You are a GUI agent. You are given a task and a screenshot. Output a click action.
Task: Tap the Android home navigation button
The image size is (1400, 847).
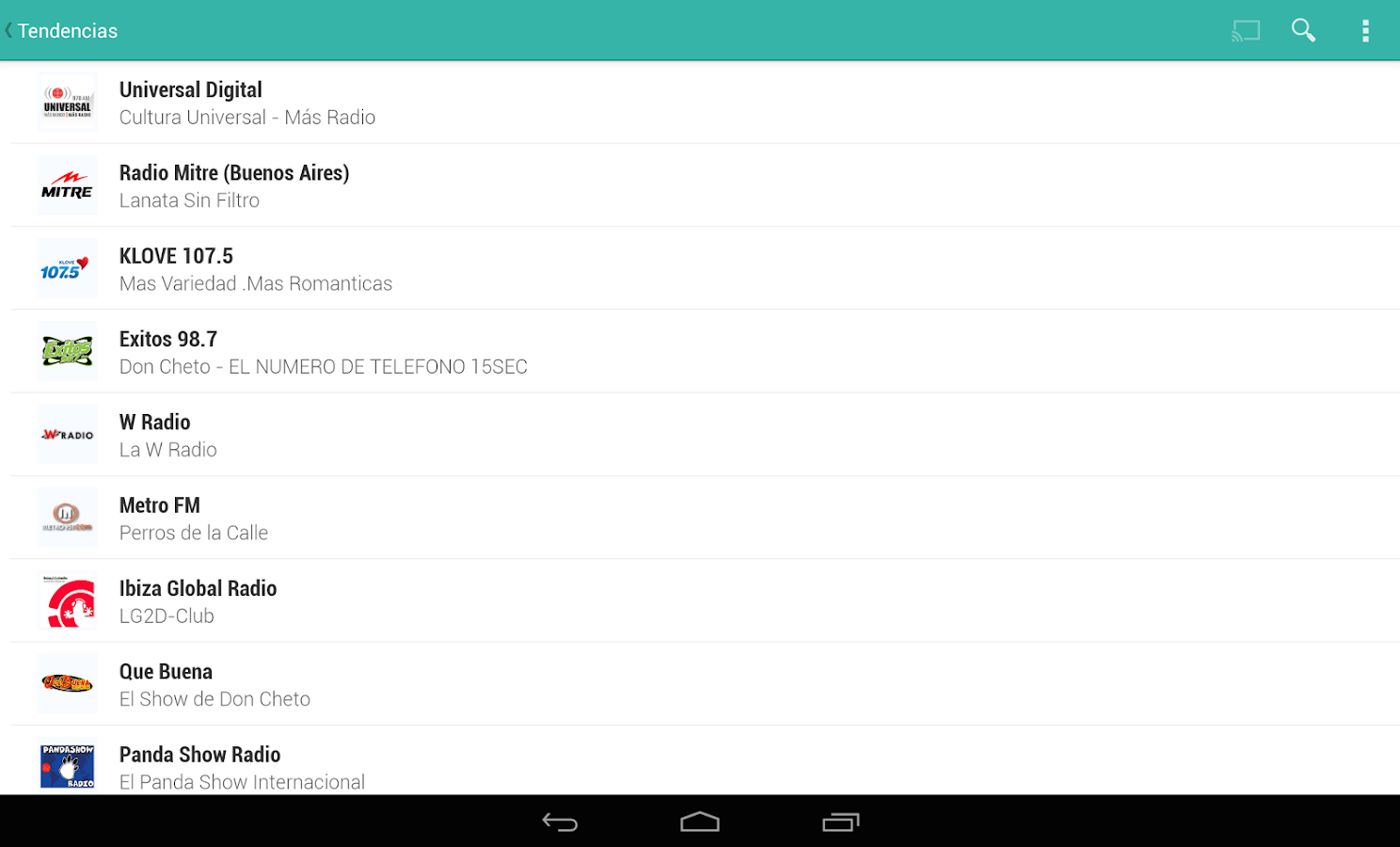point(700,823)
